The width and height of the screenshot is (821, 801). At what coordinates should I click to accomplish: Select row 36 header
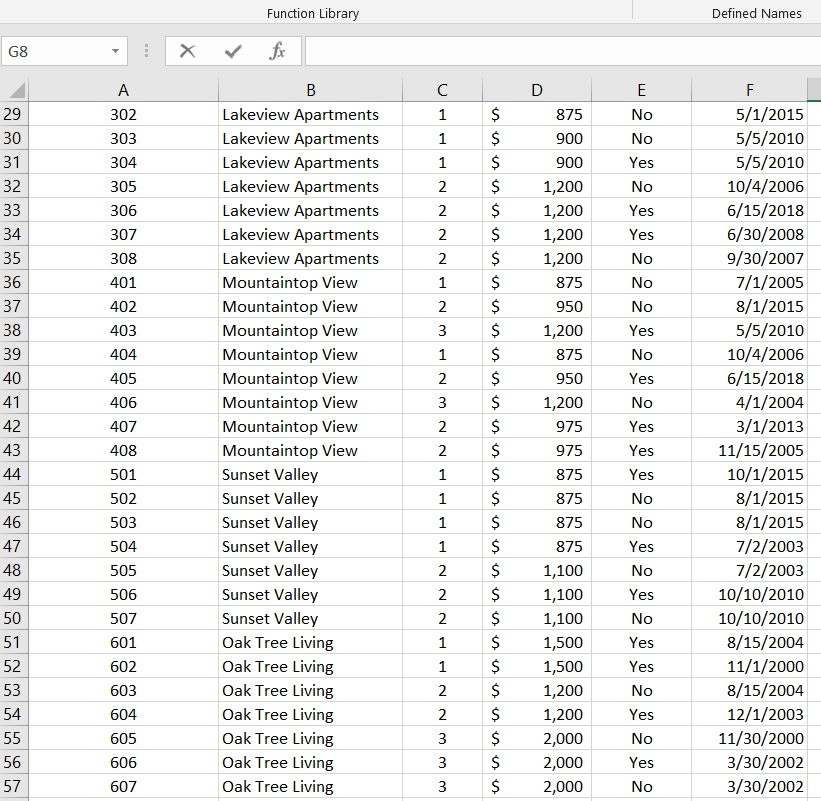pyautogui.click(x=14, y=282)
